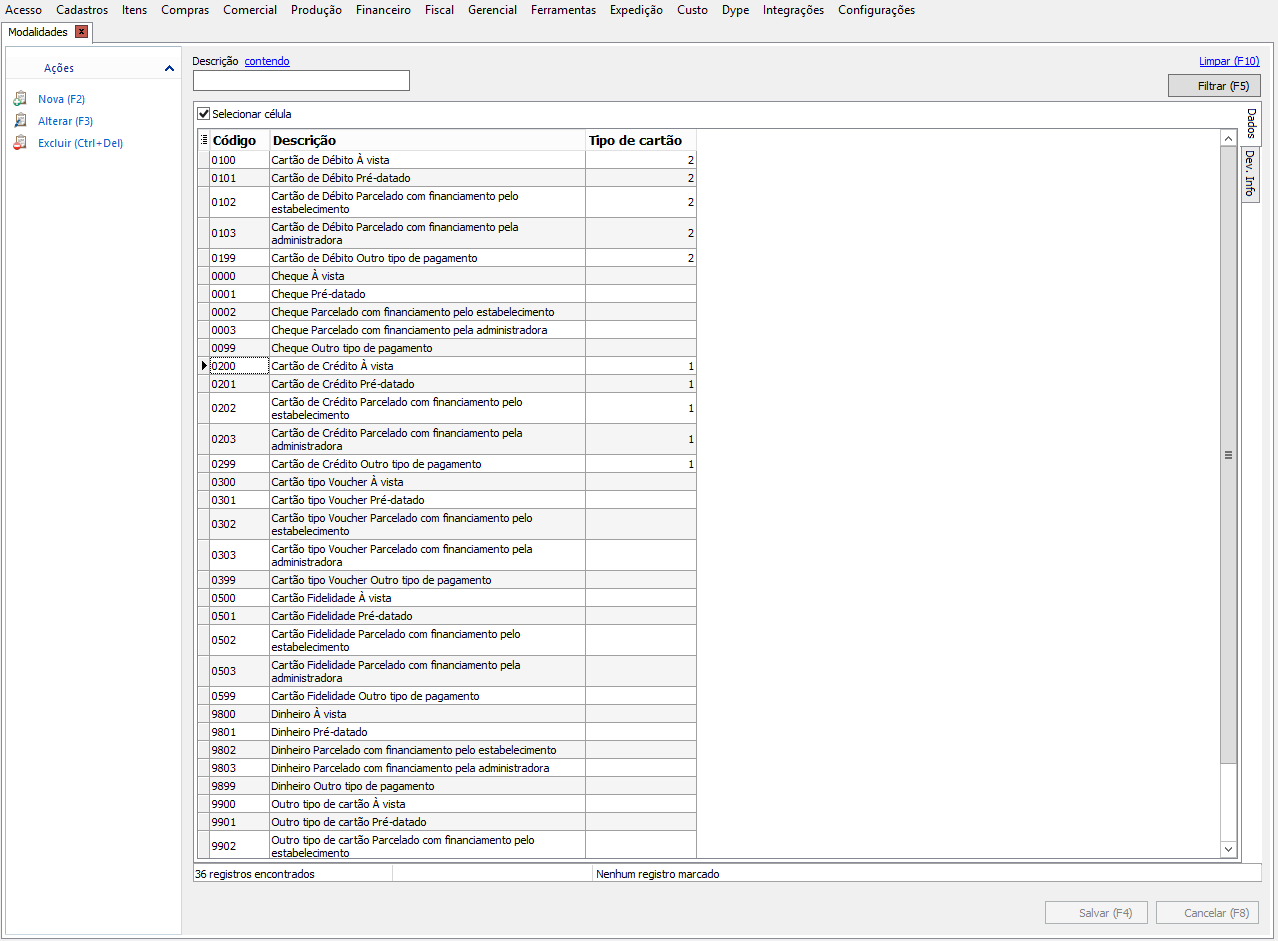The height and width of the screenshot is (941, 1278).
Task: Click the vertical scrollbar thumb of the grid
Action: 1229,455
